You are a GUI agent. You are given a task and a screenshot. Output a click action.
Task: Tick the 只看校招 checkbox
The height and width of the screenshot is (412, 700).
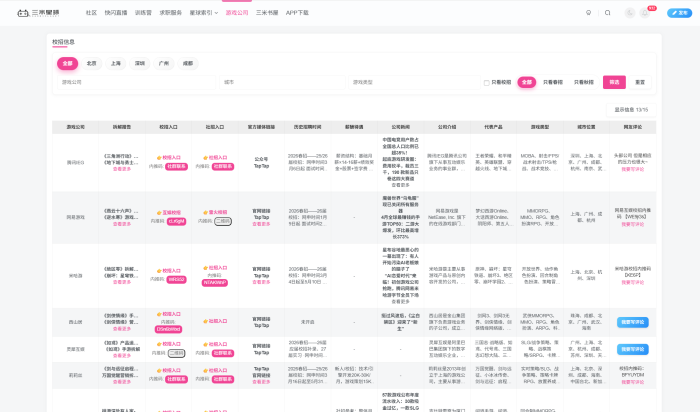tap(487, 83)
